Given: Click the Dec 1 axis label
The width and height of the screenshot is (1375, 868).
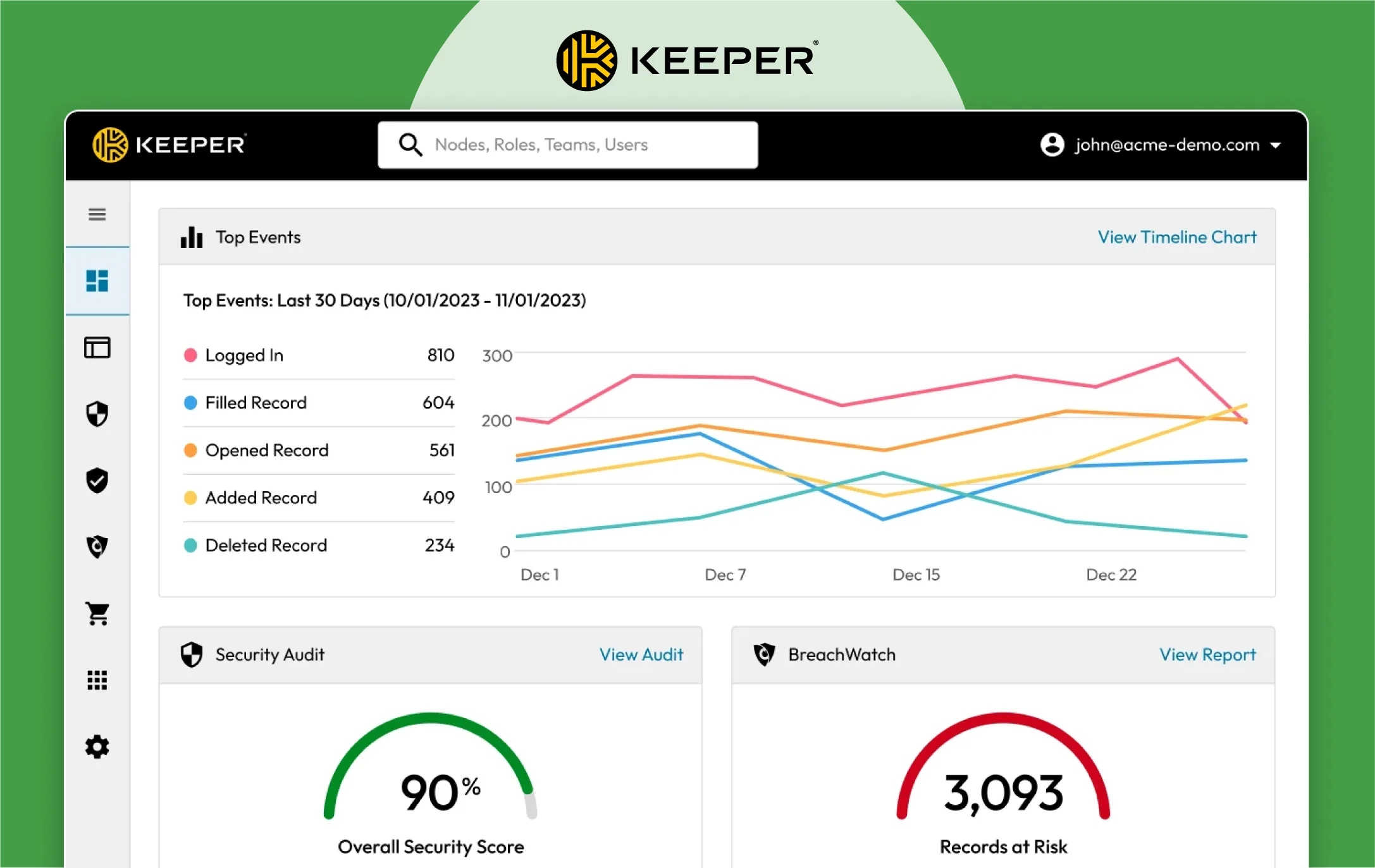Looking at the screenshot, I should pyautogui.click(x=540, y=575).
